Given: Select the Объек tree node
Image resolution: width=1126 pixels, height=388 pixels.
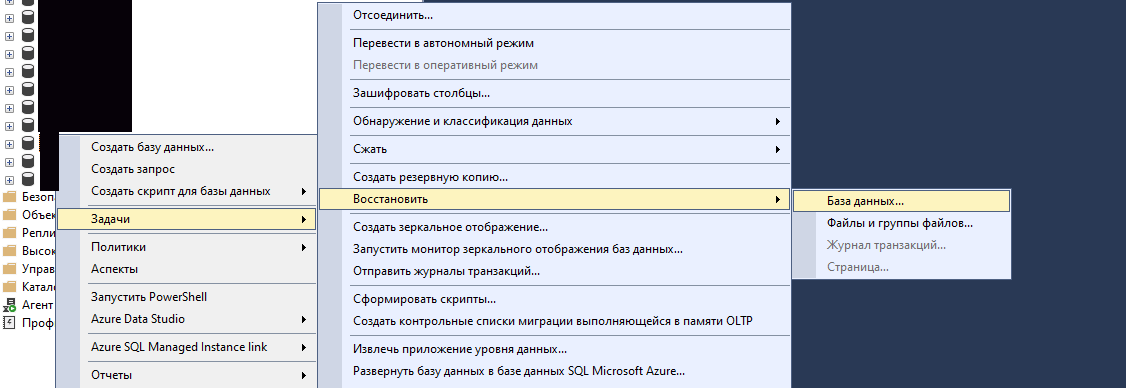Looking at the screenshot, I should pos(39,215).
